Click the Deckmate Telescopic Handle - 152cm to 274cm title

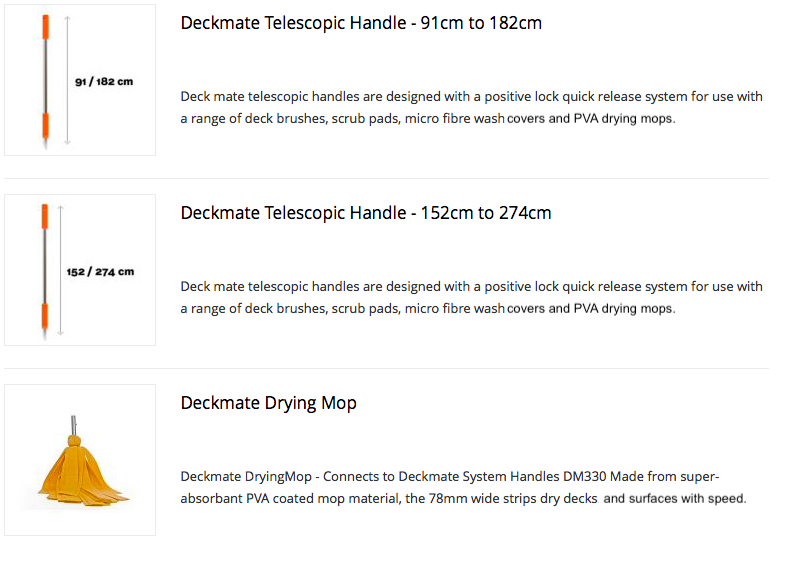(x=366, y=213)
